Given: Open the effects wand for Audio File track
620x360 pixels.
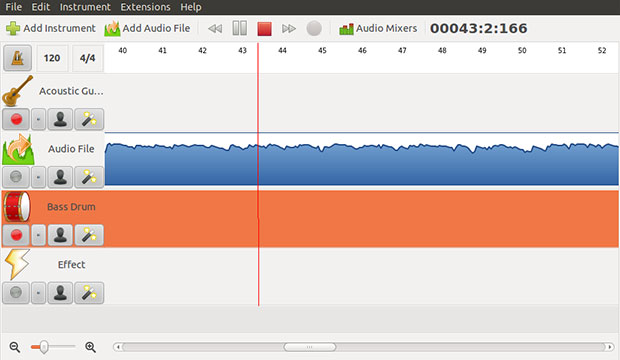Looking at the screenshot, I should click(x=89, y=177).
